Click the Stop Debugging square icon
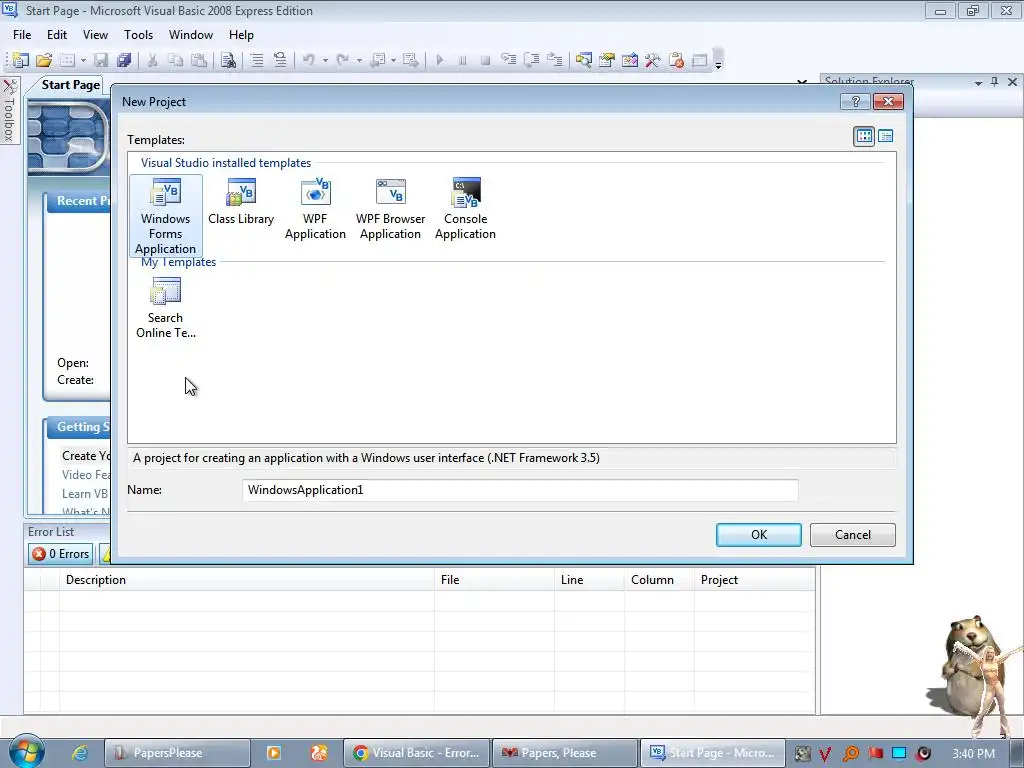Viewport: 1024px width, 768px height. tap(485, 60)
